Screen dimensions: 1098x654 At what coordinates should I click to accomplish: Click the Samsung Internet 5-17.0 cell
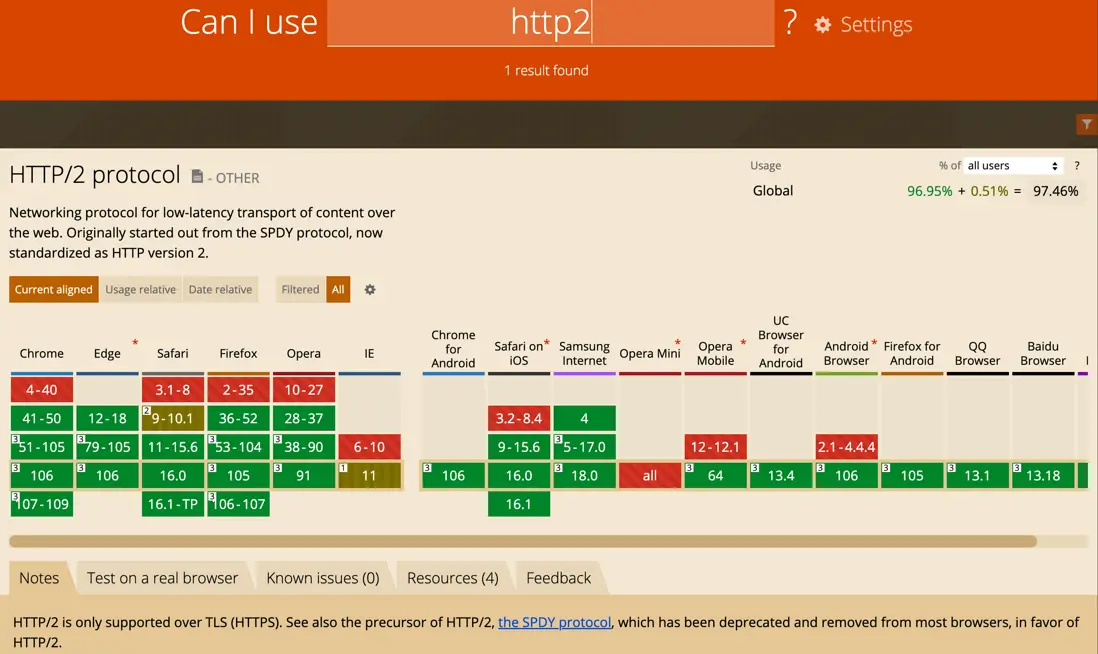585,447
